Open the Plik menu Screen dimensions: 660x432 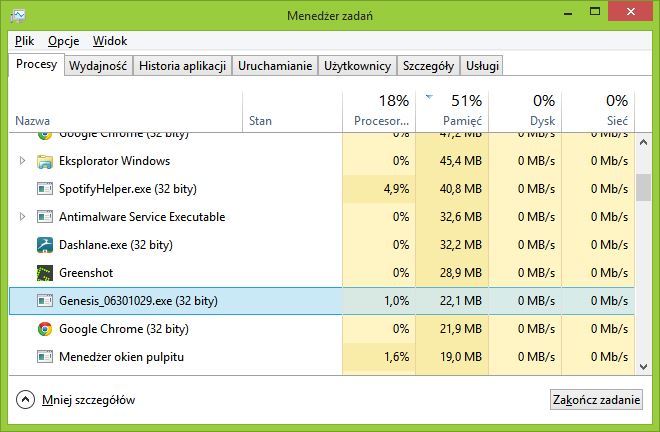click(x=24, y=41)
